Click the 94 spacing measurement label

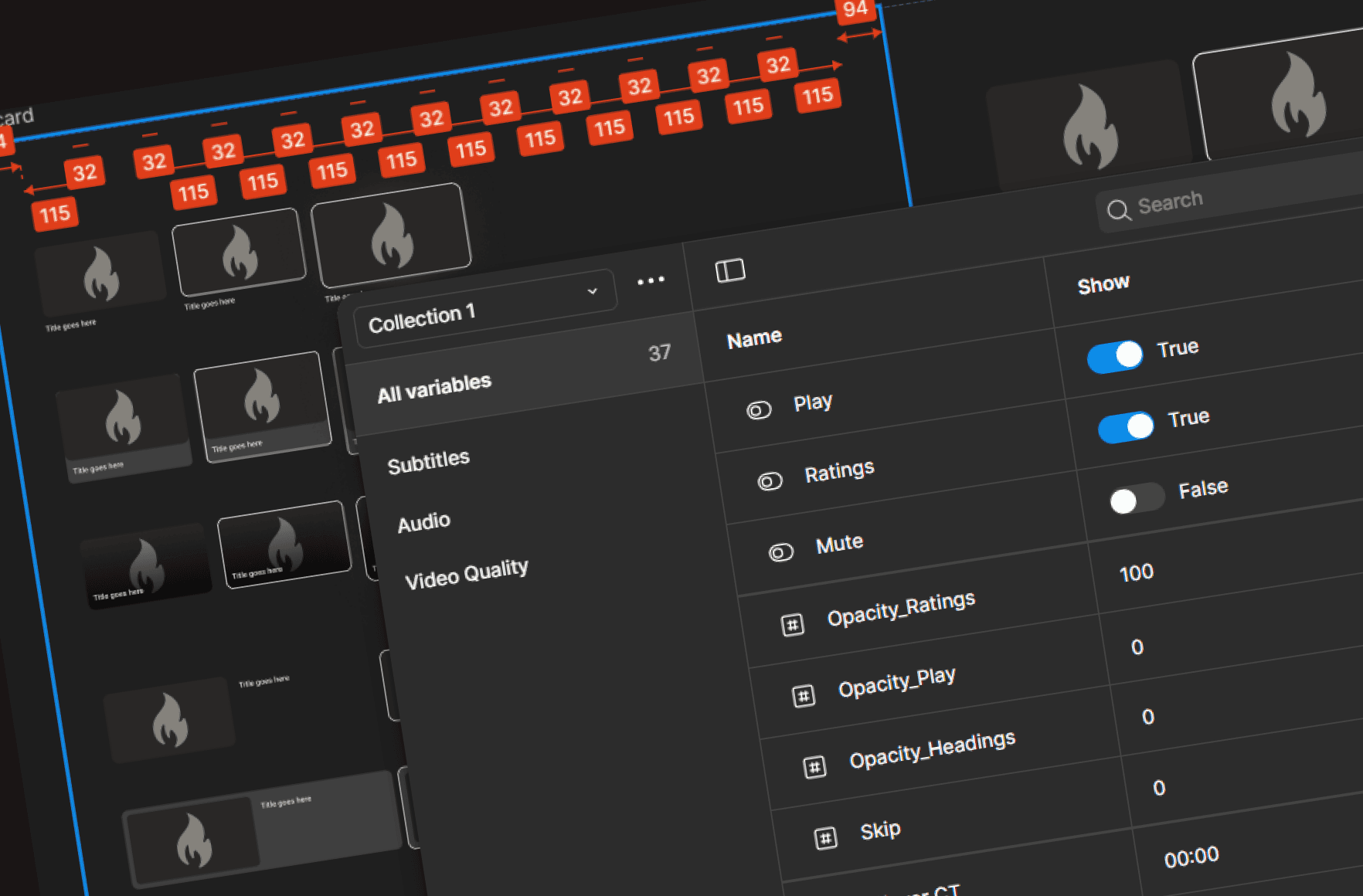pyautogui.click(x=855, y=10)
